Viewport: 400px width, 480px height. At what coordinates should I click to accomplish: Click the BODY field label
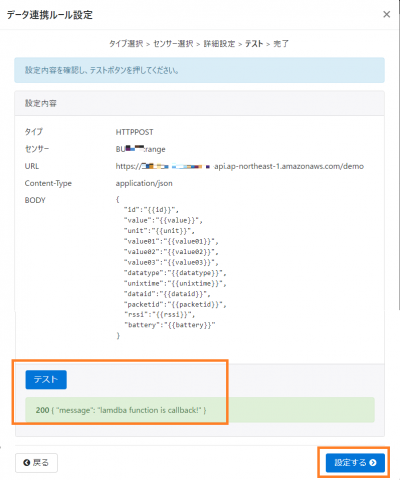35,200
